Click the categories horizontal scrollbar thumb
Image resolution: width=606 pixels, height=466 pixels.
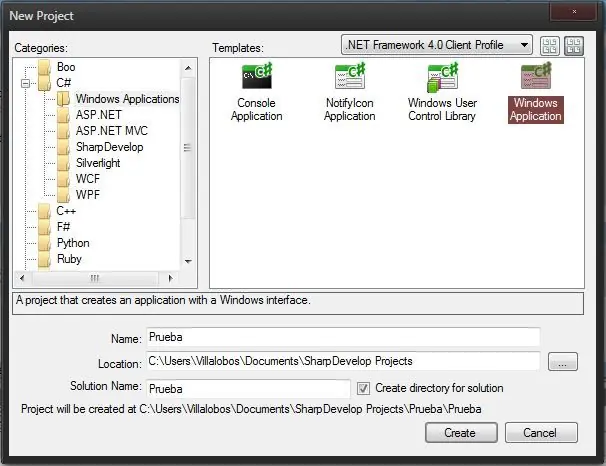click(95, 278)
